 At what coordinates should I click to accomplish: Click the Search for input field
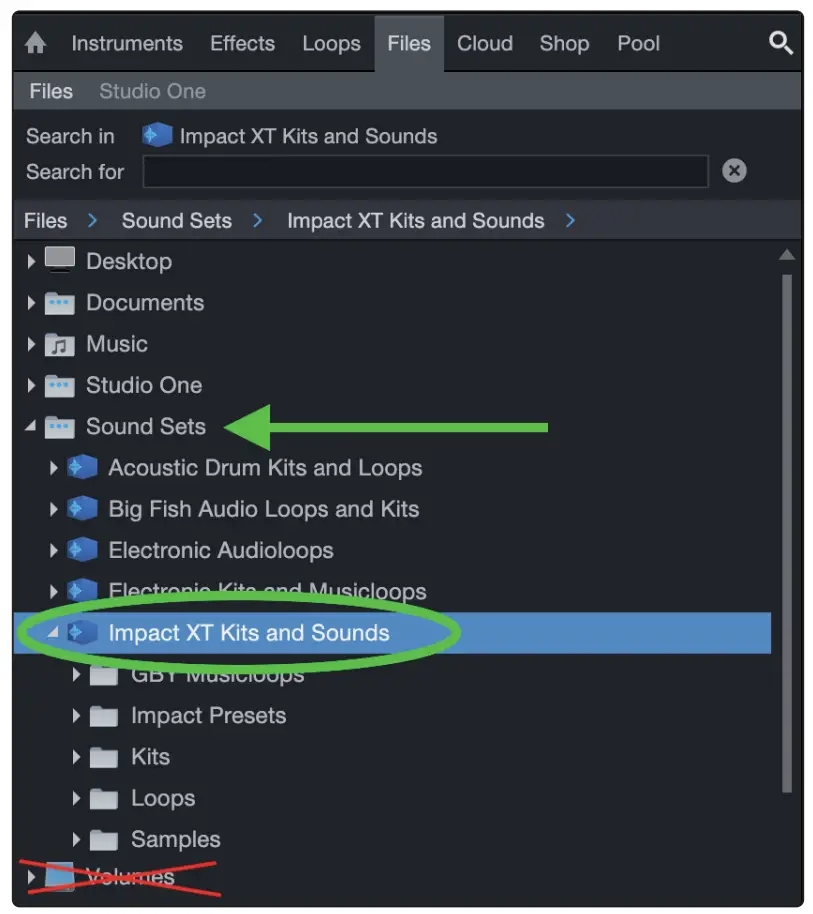tap(425, 172)
